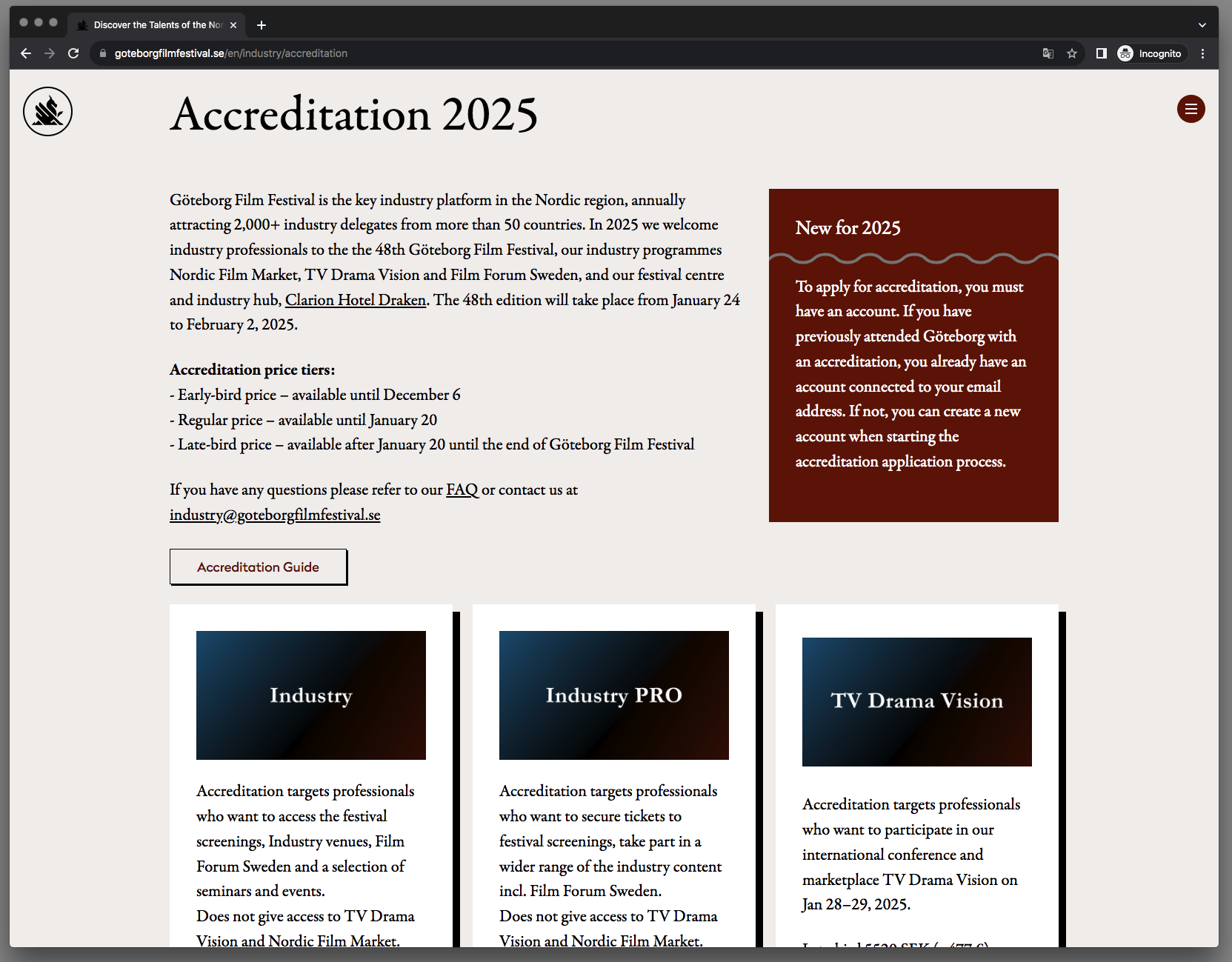Click the Early-bird price line

[315, 395]
